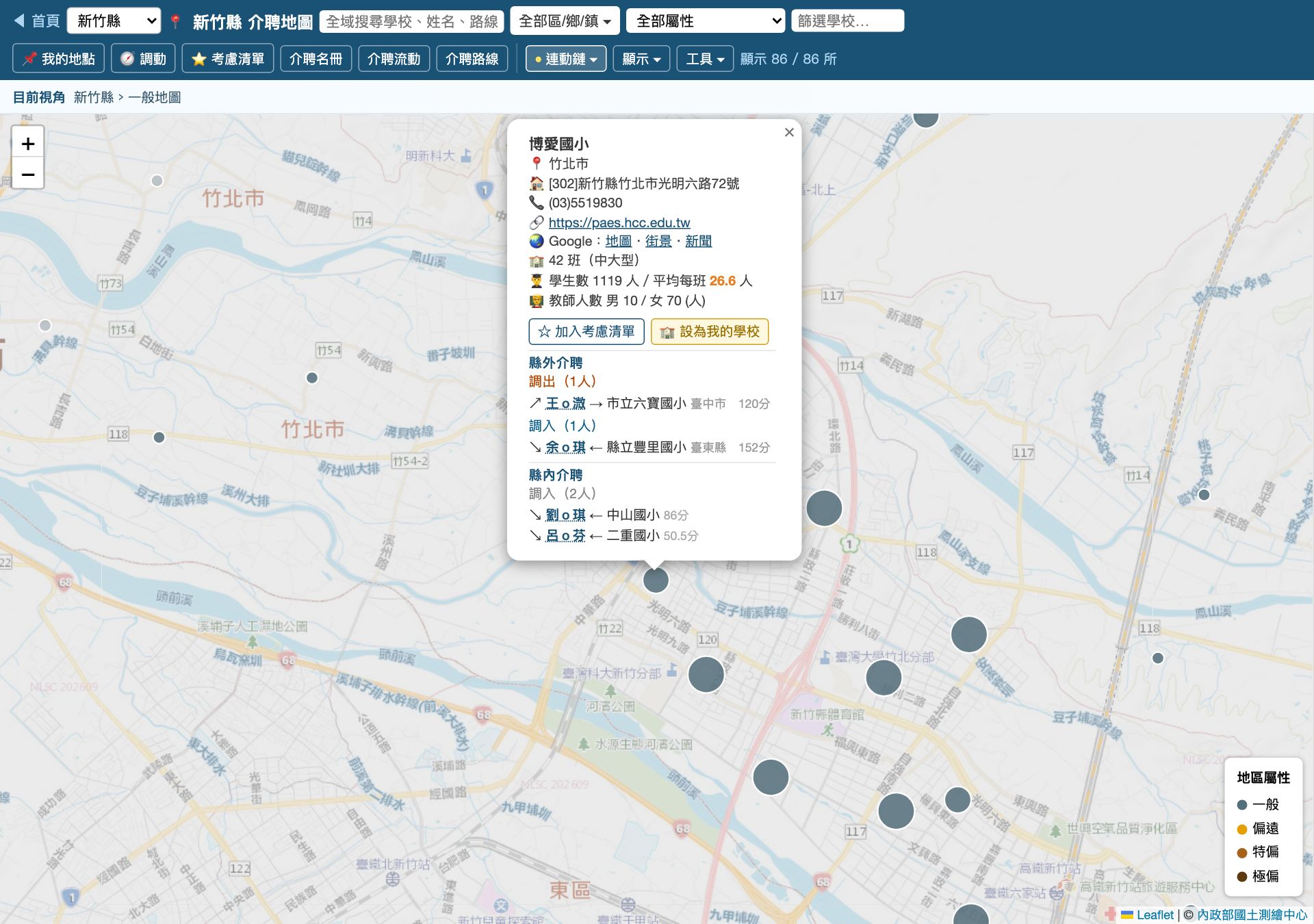Image resolution: width=1314 pixels, height=924 pixels.
Task: Open the 全部區/鄉/鎮 district dropdown
Action: point(565,21)
